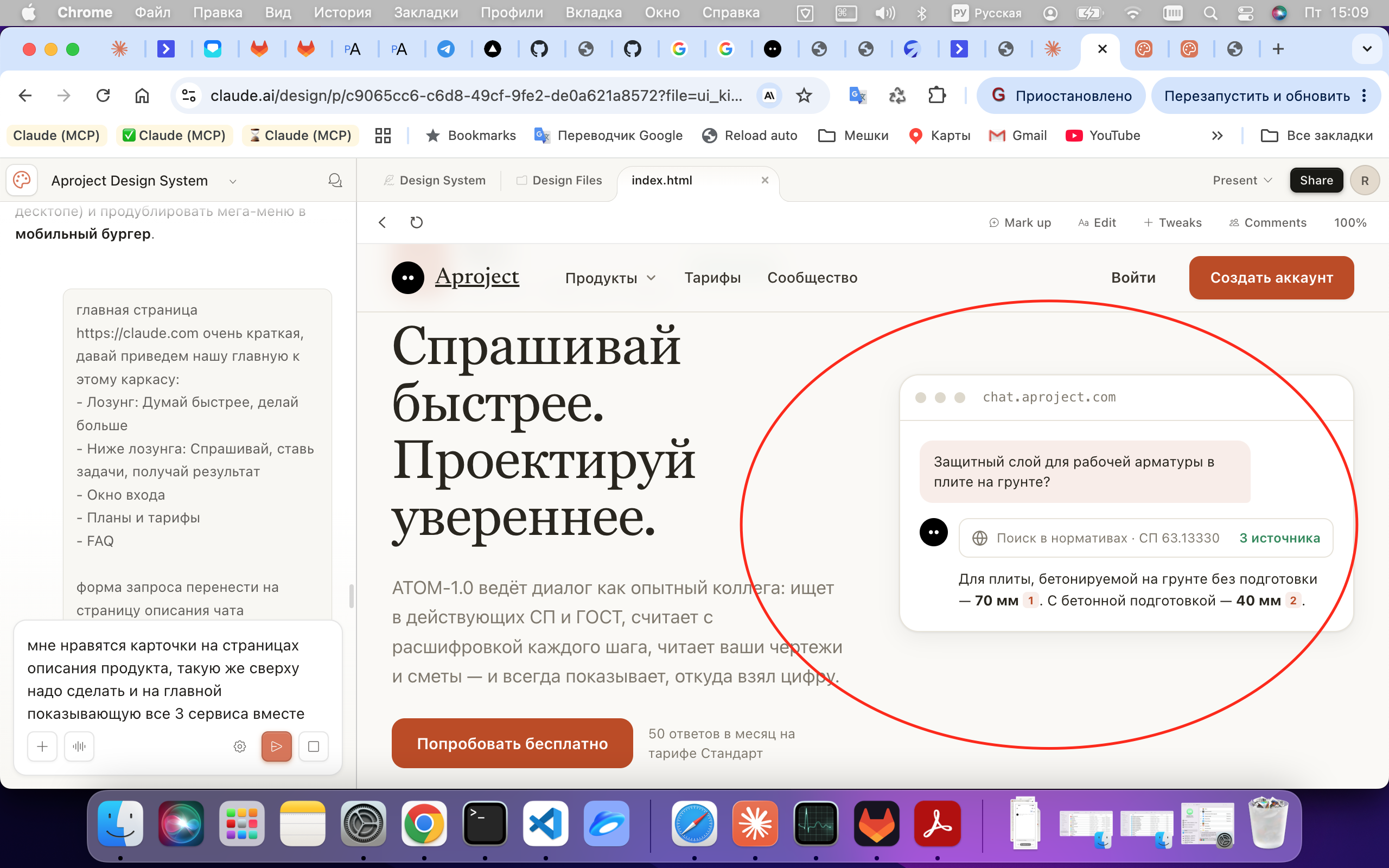Bookmark this page with the star icon
1389x868 pixels.
[x=804, y=95]
